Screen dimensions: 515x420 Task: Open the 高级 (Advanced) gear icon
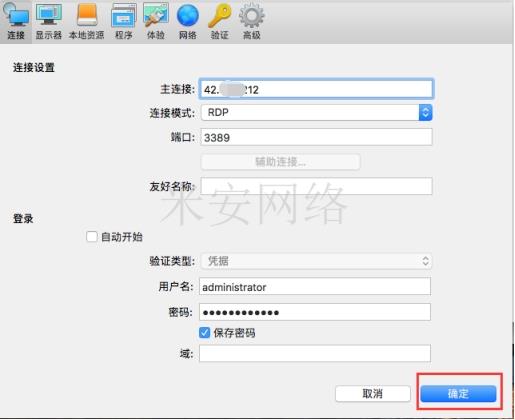pos(252,21)
